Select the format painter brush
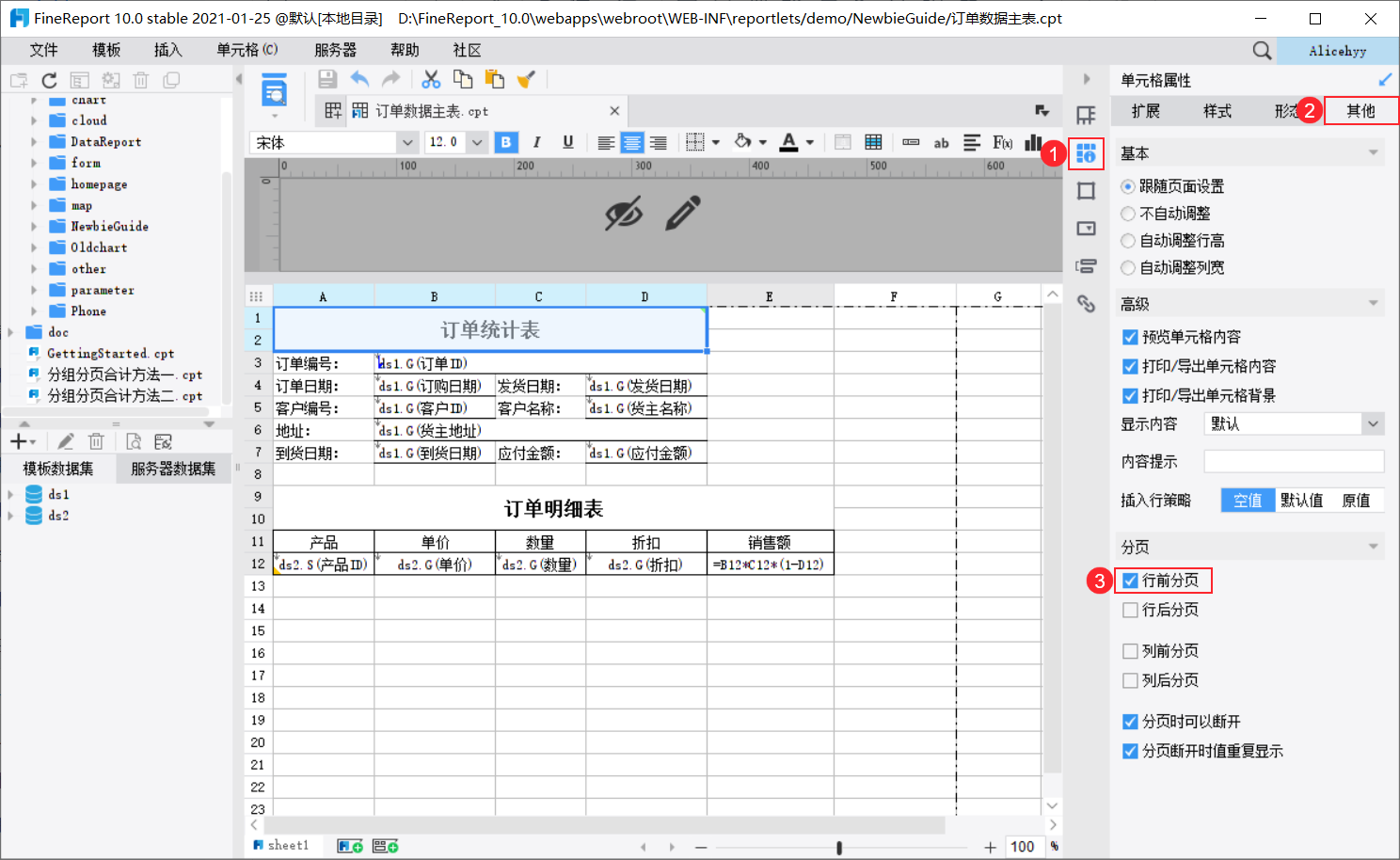The width and height of the screenshot is (1400, 860). coord(526,80)
